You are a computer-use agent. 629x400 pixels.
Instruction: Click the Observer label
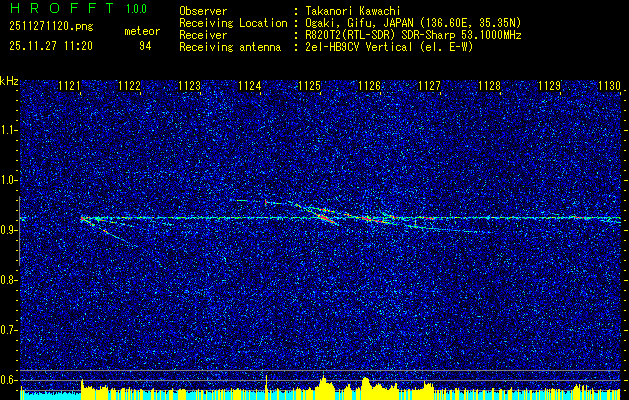[203, 11]
